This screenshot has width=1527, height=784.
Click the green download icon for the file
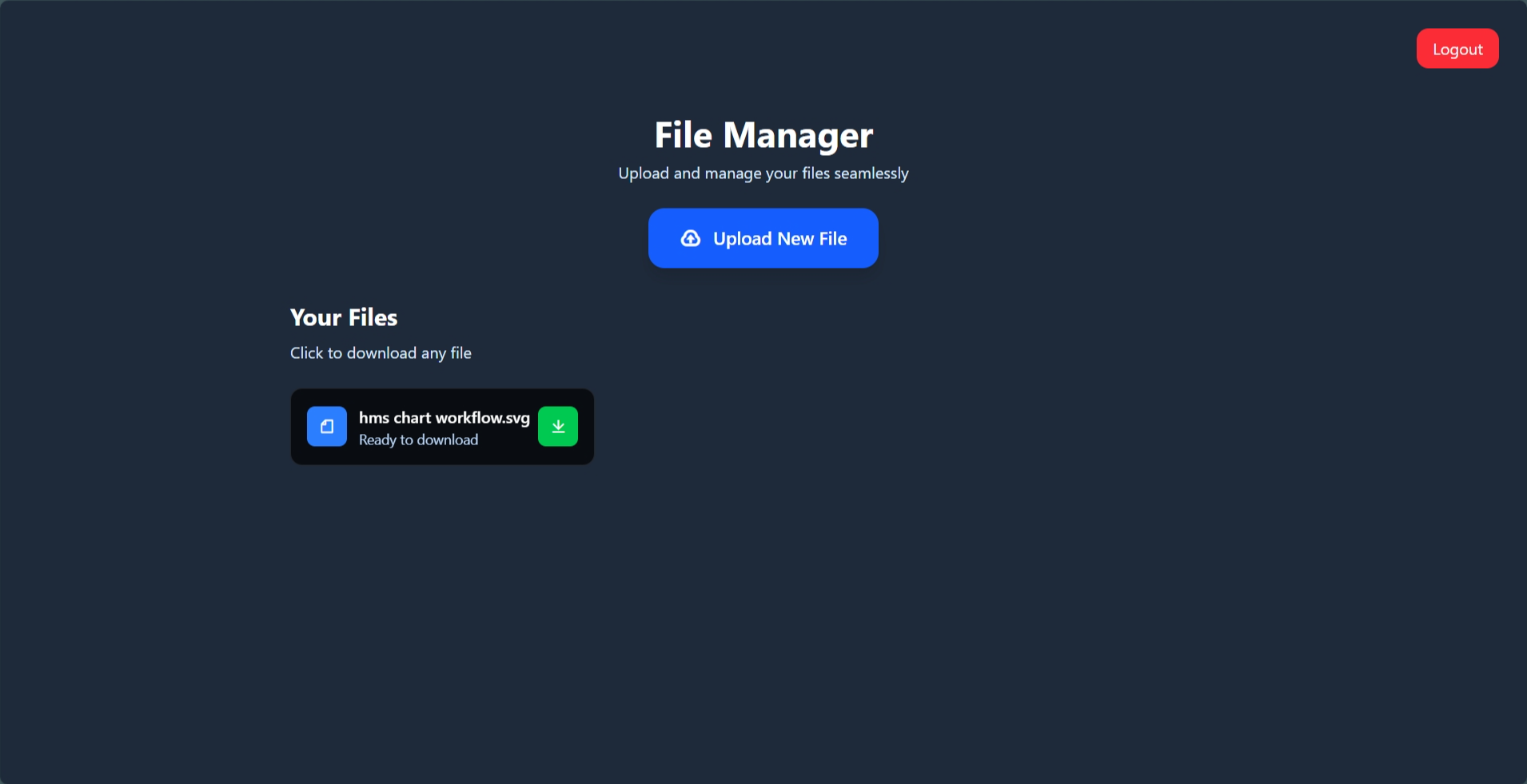(x=557, y=427)
